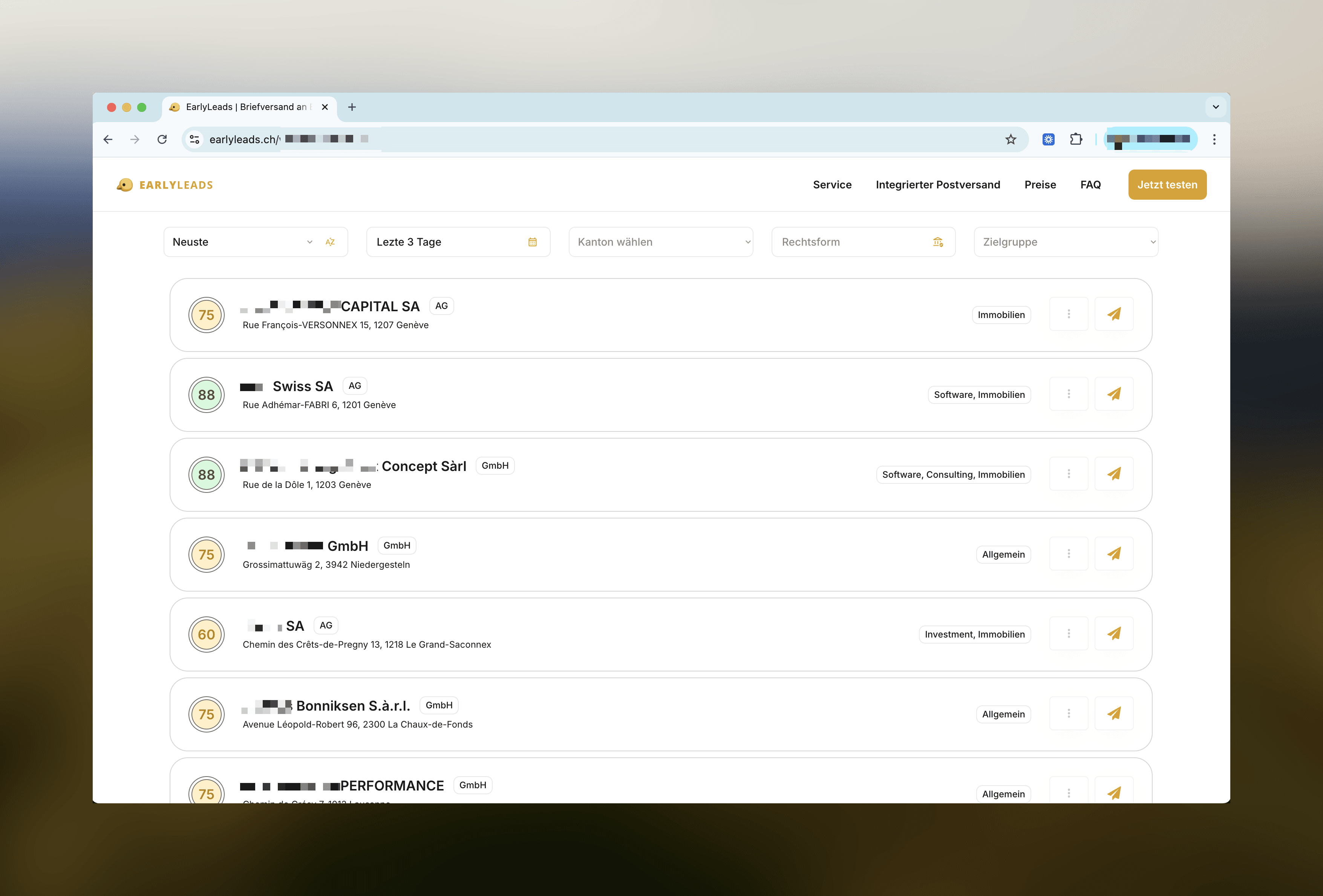Click A-Z sort icon beside Neuste
This screenshot has width=1323, height=896.
[329, 242]
